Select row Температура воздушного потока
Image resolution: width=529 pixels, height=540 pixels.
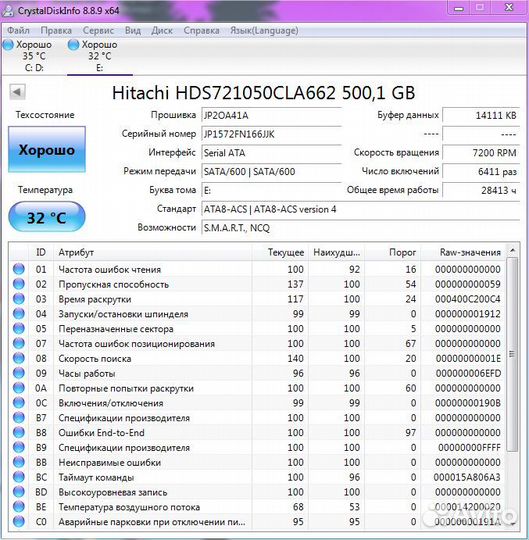tap(257, 507)
